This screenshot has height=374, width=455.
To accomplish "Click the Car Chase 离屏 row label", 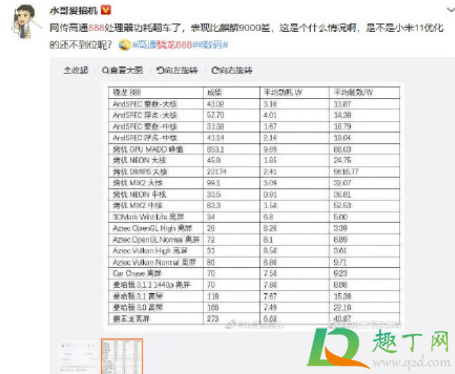I will click(137, 274).
